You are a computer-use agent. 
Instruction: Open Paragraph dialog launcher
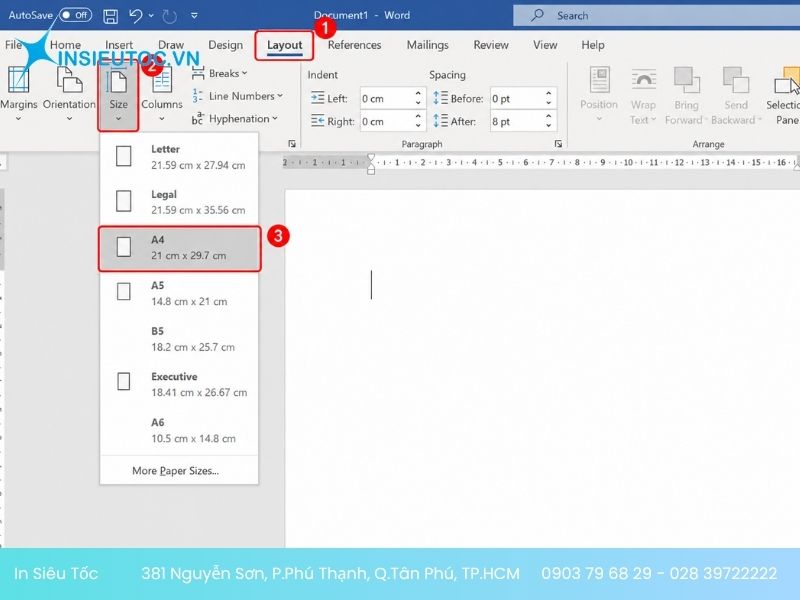pos(558,144)
